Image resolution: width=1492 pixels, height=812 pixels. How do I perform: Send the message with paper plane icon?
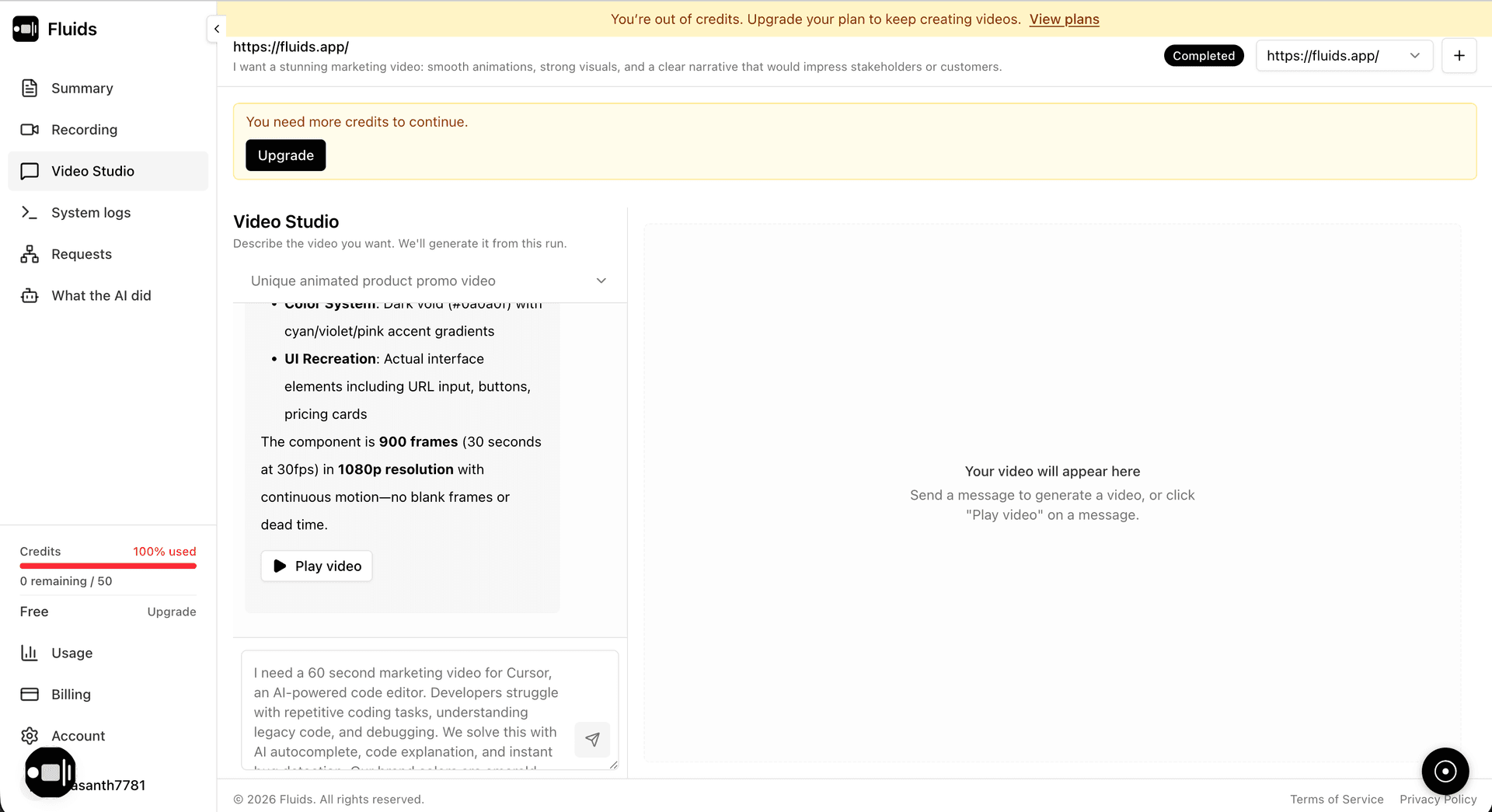[592, 739]
